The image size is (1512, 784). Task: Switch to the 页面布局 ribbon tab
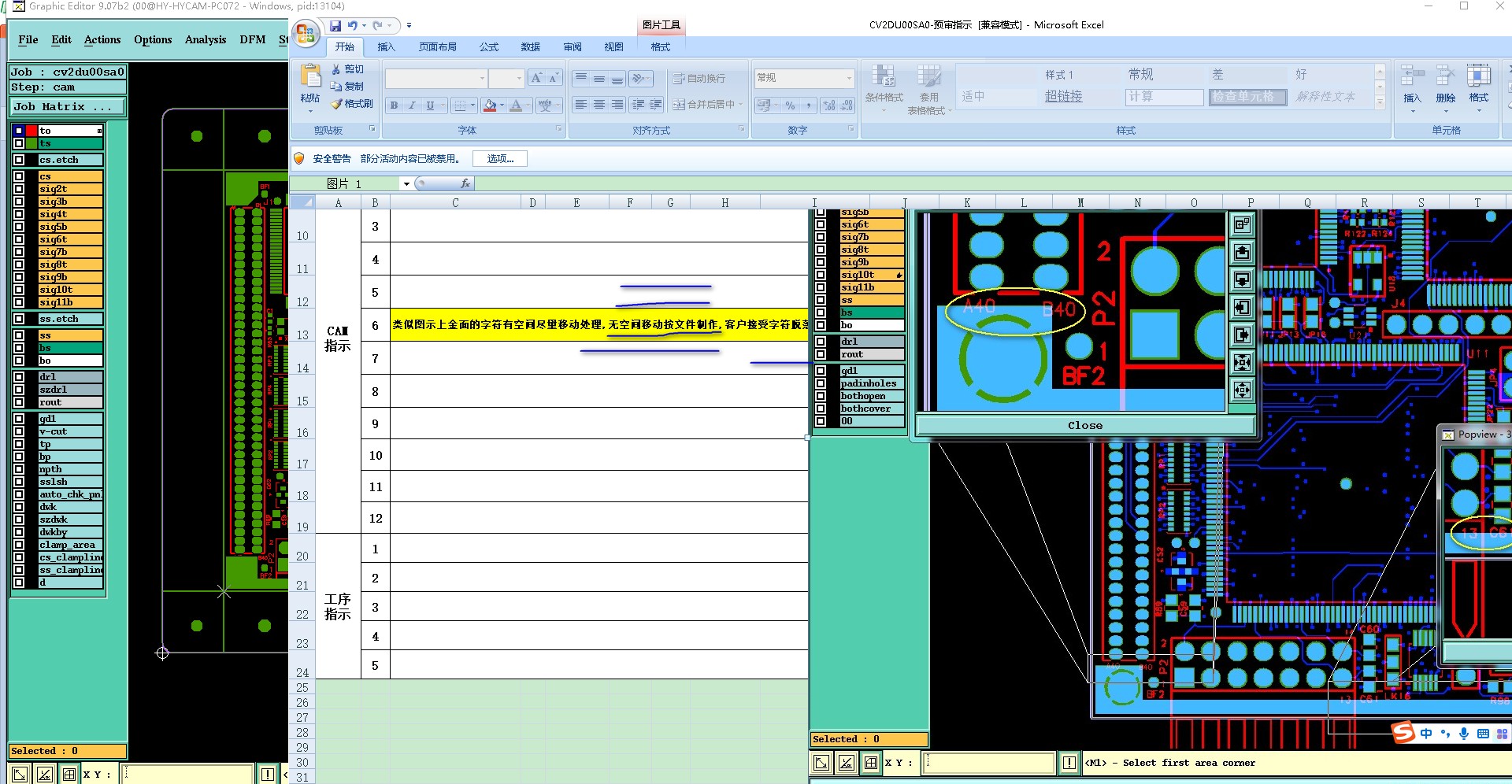(x=438, y=47)
